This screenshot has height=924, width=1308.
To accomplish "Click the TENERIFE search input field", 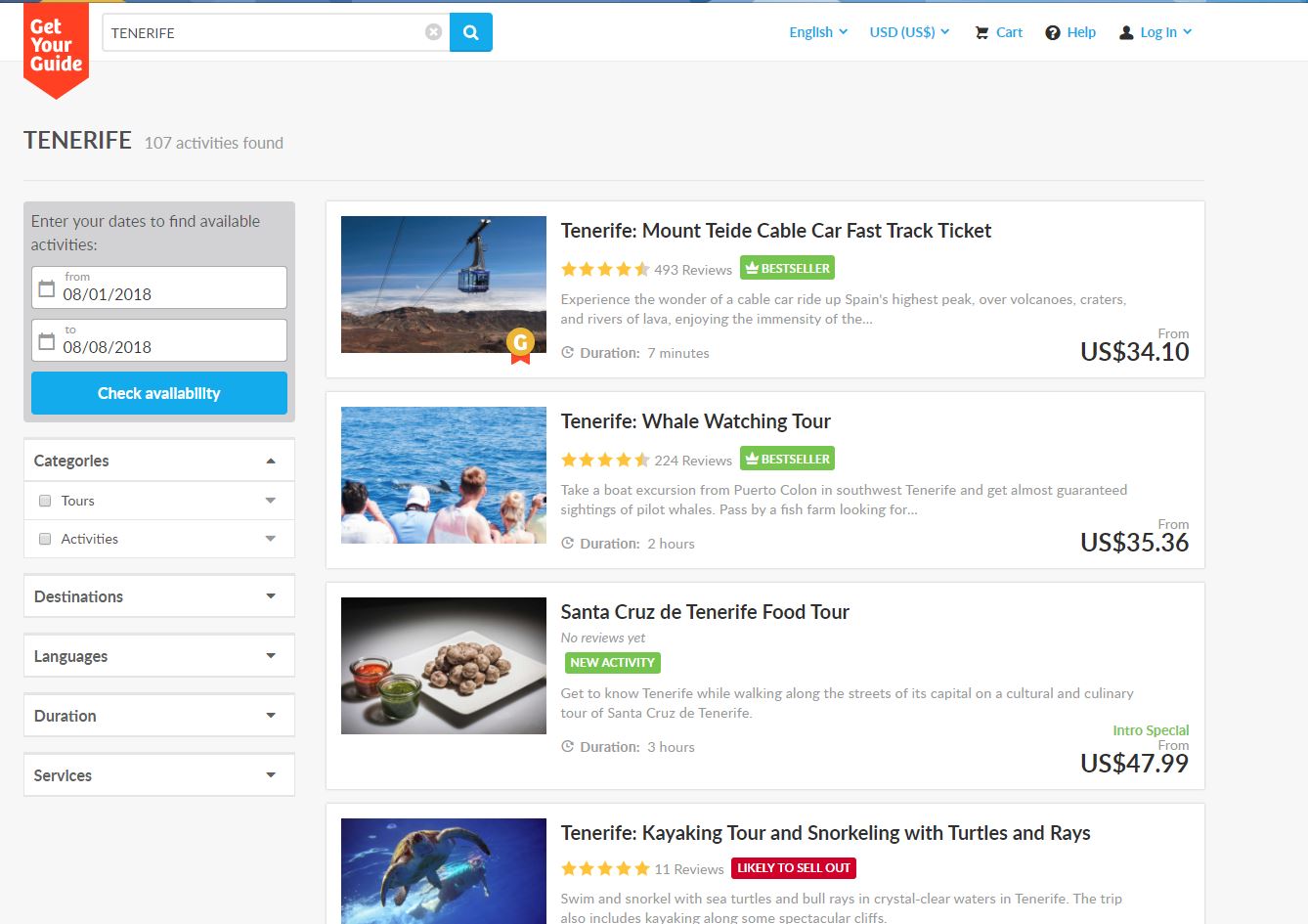I will point(264,32).
